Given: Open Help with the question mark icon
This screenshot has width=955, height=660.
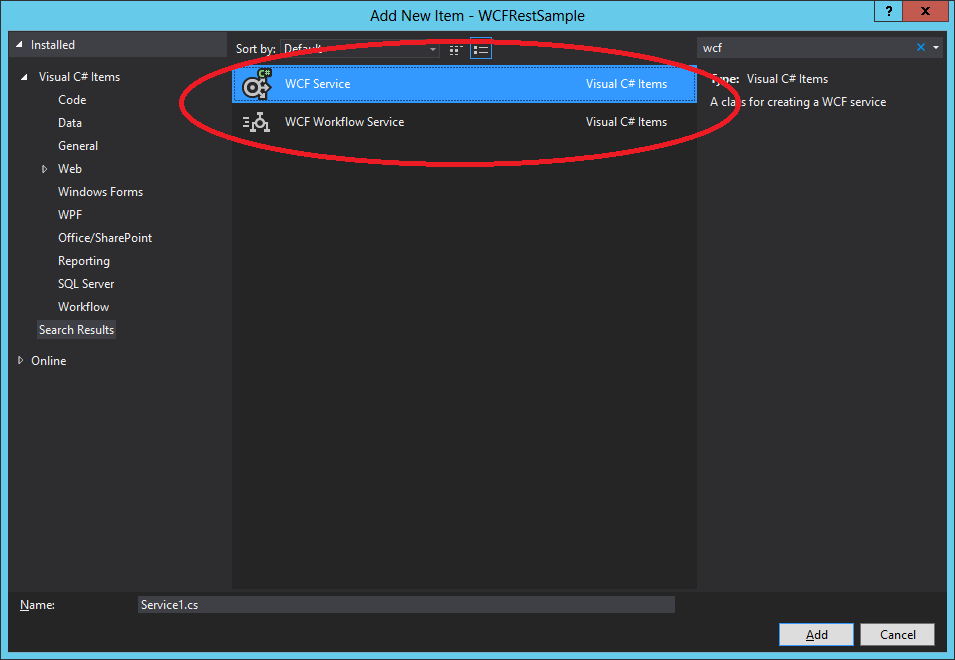Looking at the screenshot, I should (x=888, y=12).
